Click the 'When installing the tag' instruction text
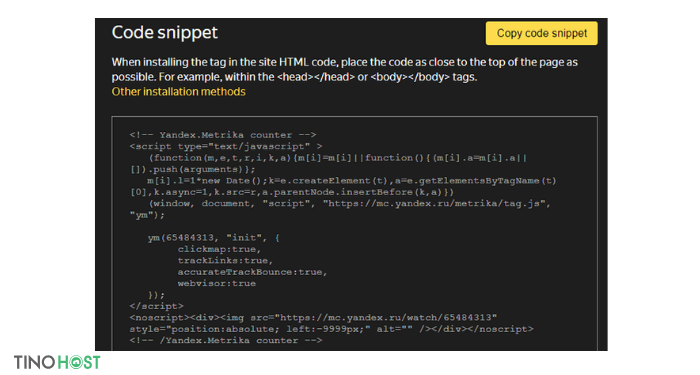The image size is (700, 375). [345, 69]
